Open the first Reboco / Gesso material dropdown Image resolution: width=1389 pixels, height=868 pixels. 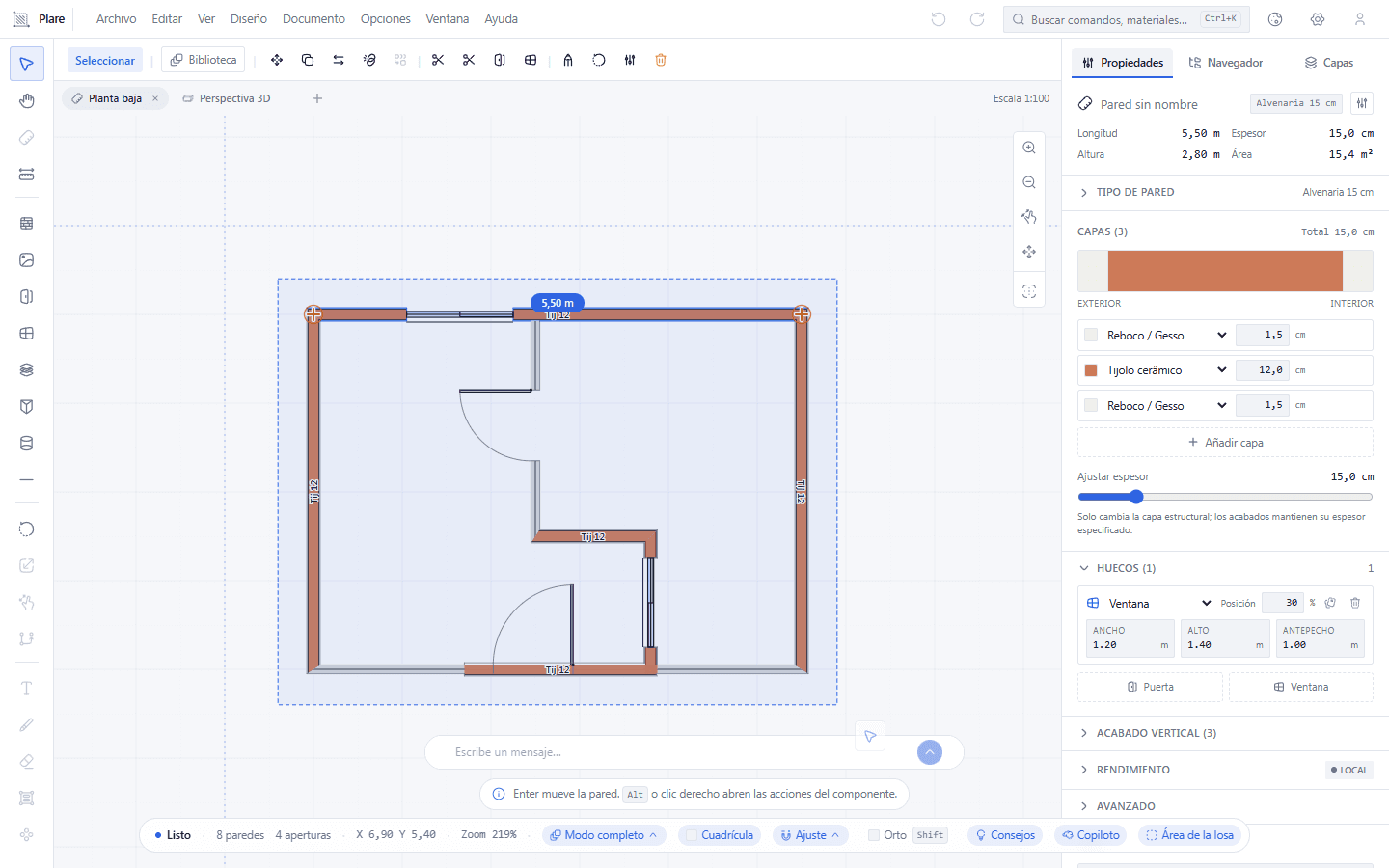(1166, 336)
